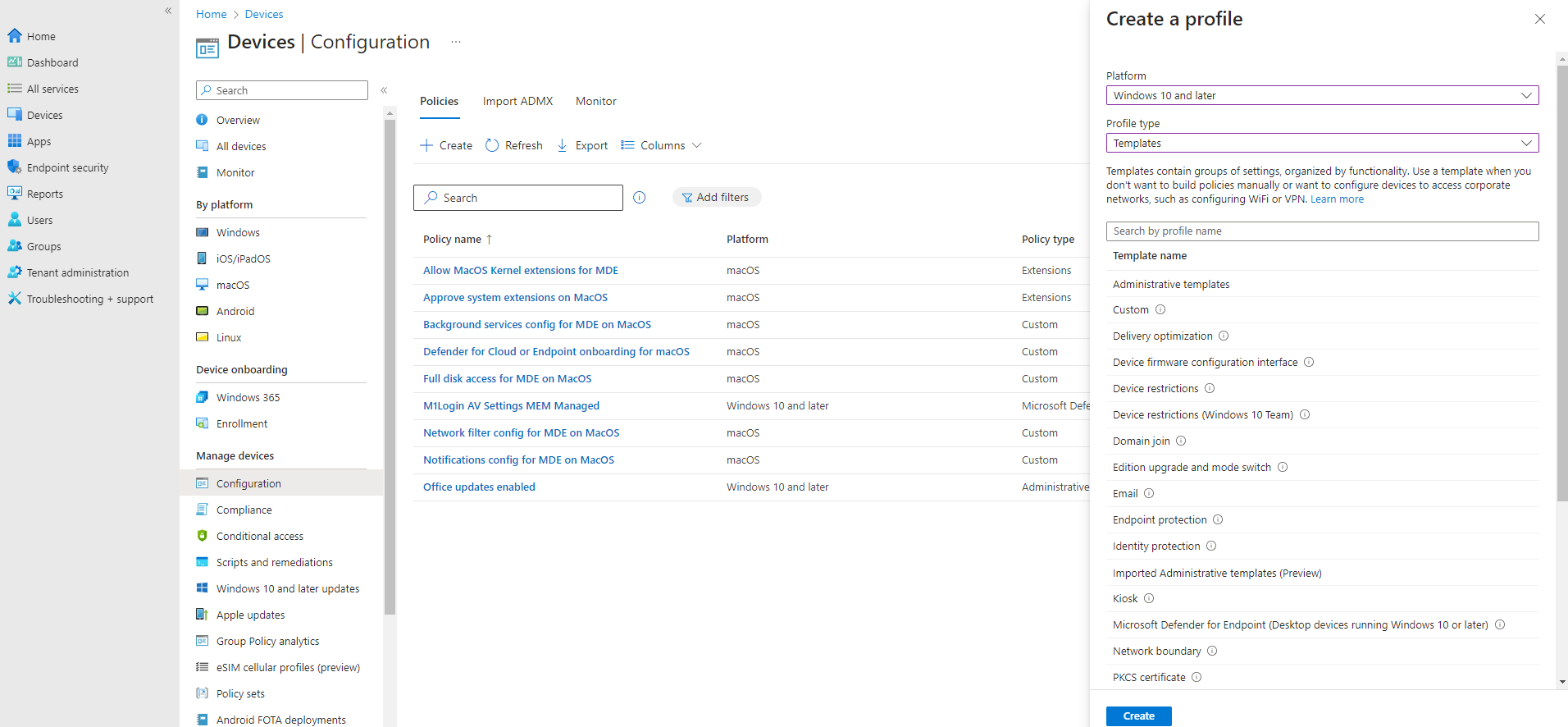Image resolution: width=1568 pixels, height=727 pixels.
Task: Click the Users icon
Action: (x=15, y=219)
